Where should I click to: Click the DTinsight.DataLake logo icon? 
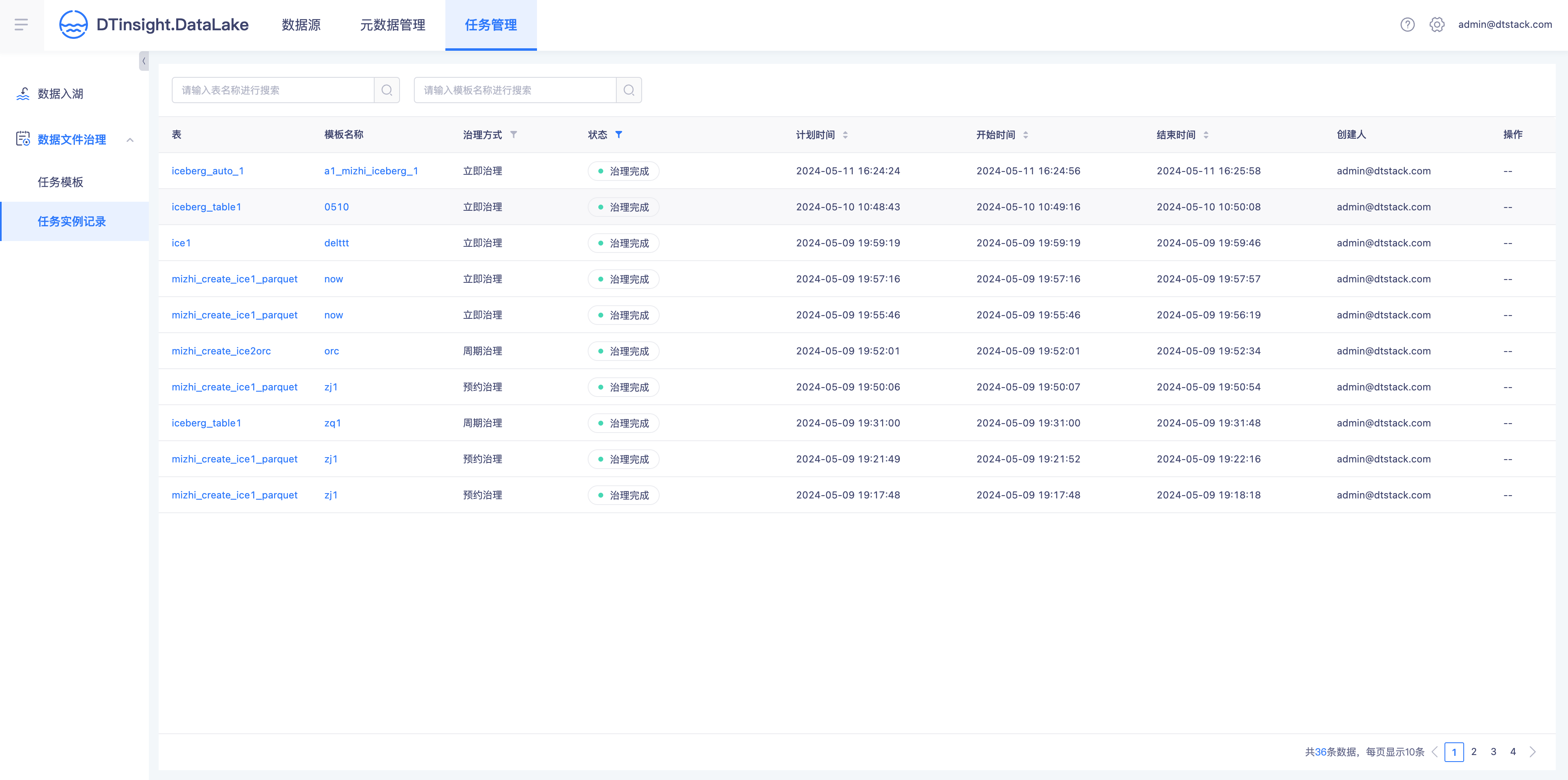click(73, 25)
